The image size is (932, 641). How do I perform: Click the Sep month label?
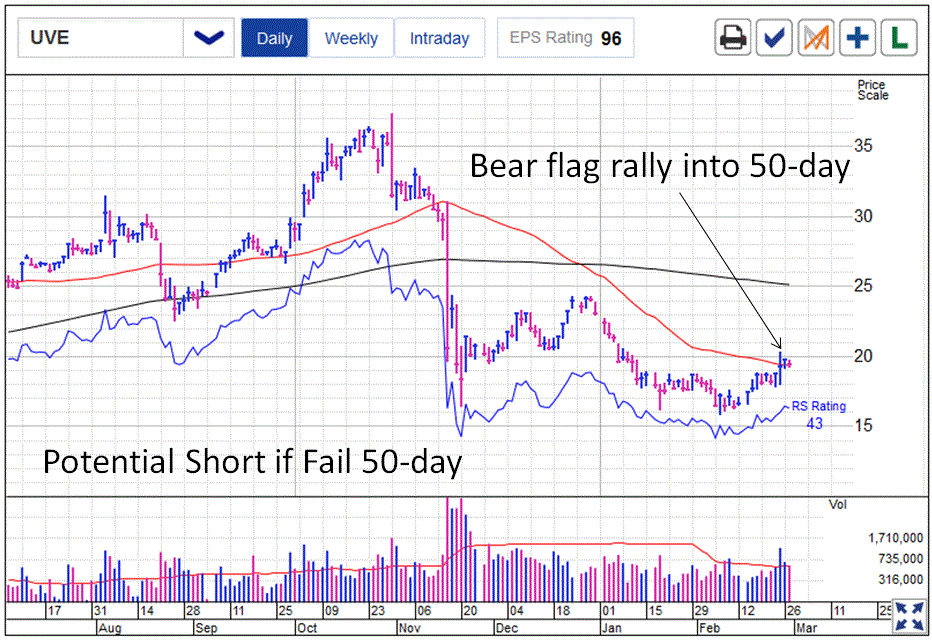[x=206, y=628]
